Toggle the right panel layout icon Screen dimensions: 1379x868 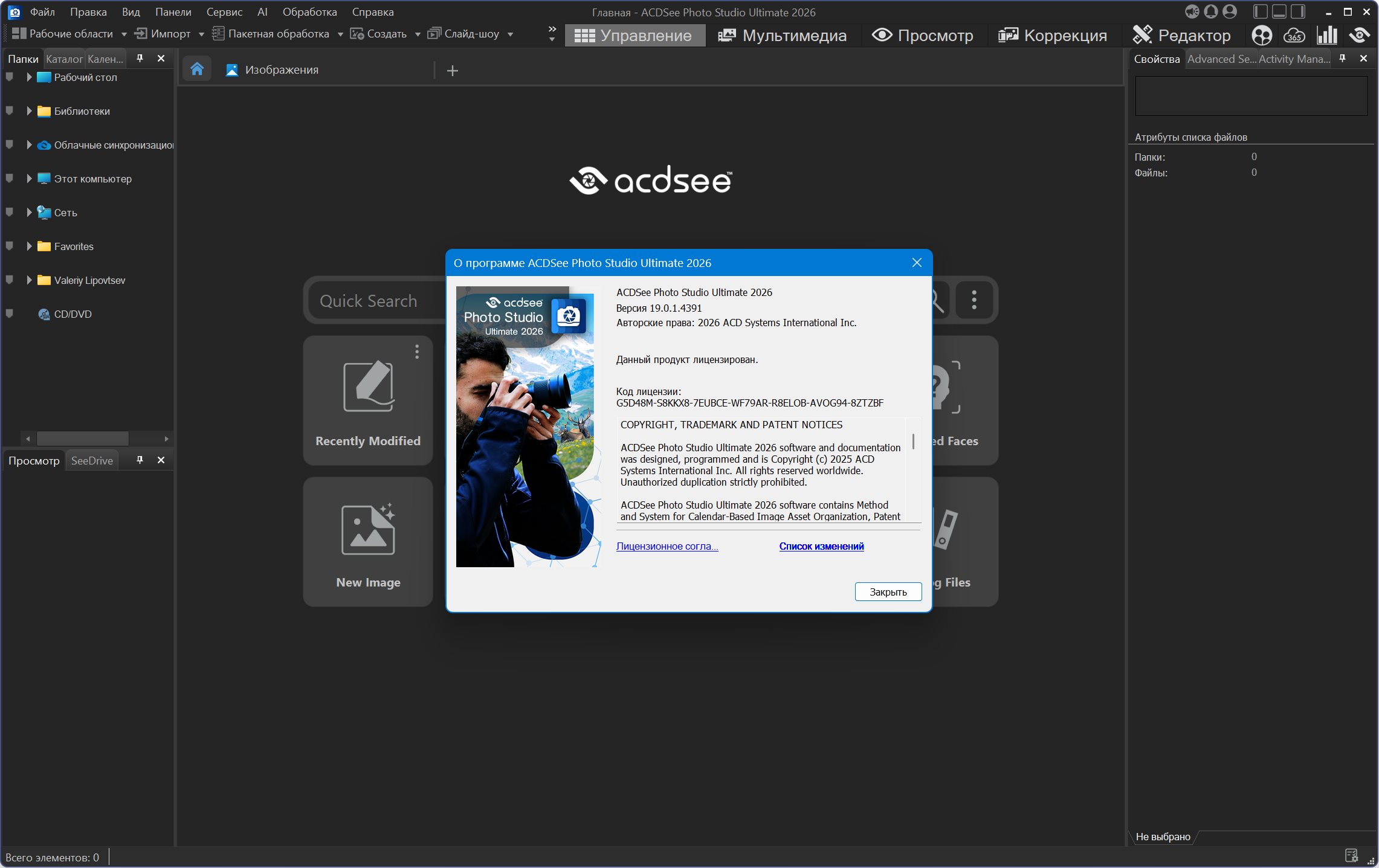1297,11
